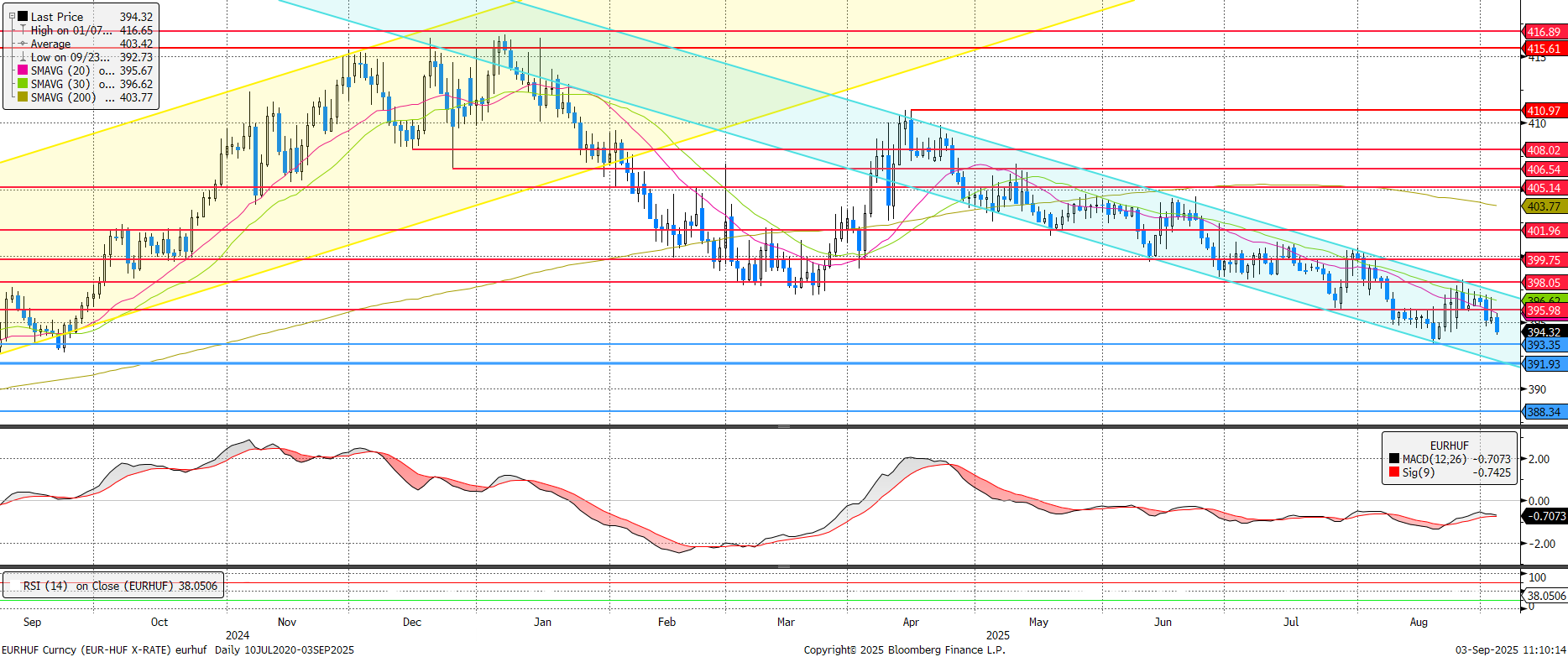Click the 395.67 SMAVG (20) legend value
Image resolution: width=1568 pixels, height=657 pixels.
136,70
